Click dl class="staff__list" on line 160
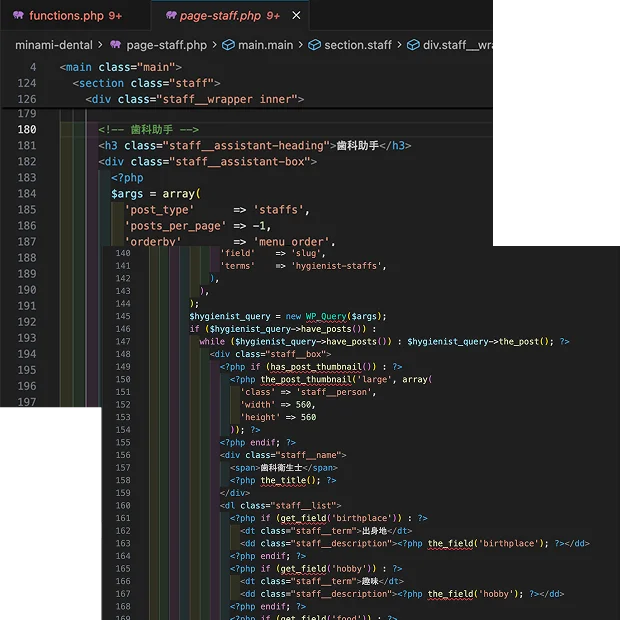Screen dimensions: 620x620 281,506
